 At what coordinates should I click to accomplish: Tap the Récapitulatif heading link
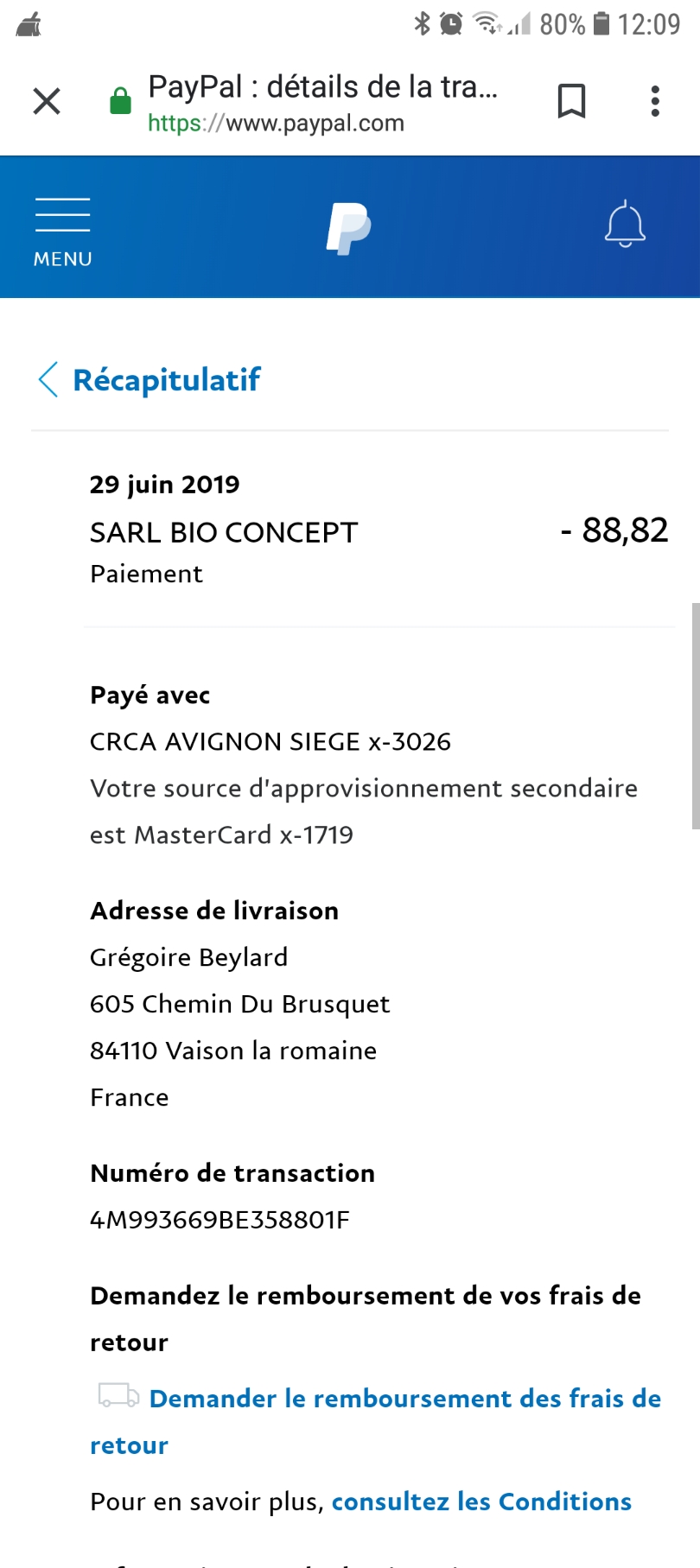click(x=166, y=379)
